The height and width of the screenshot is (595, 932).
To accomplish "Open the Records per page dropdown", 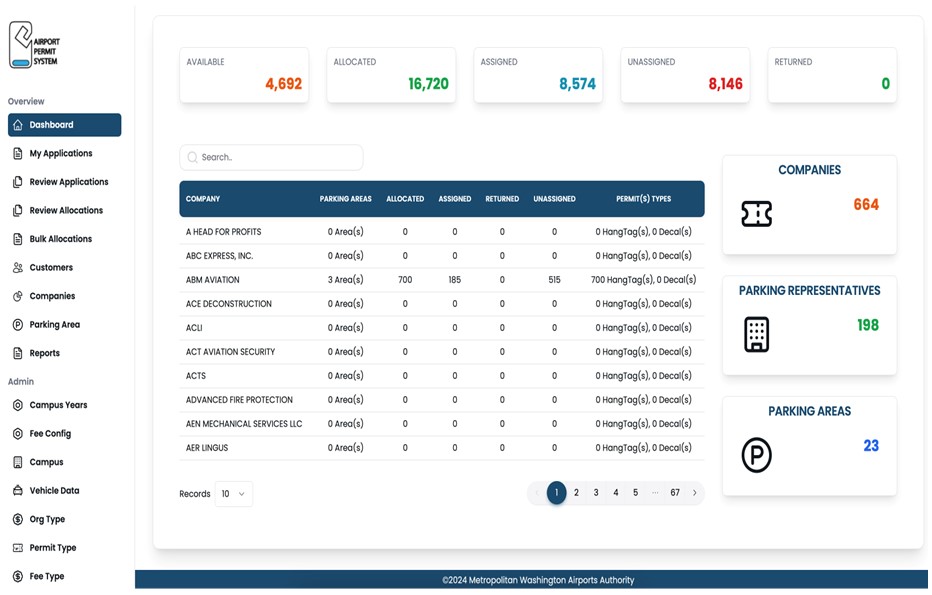I will click(234, 494).
